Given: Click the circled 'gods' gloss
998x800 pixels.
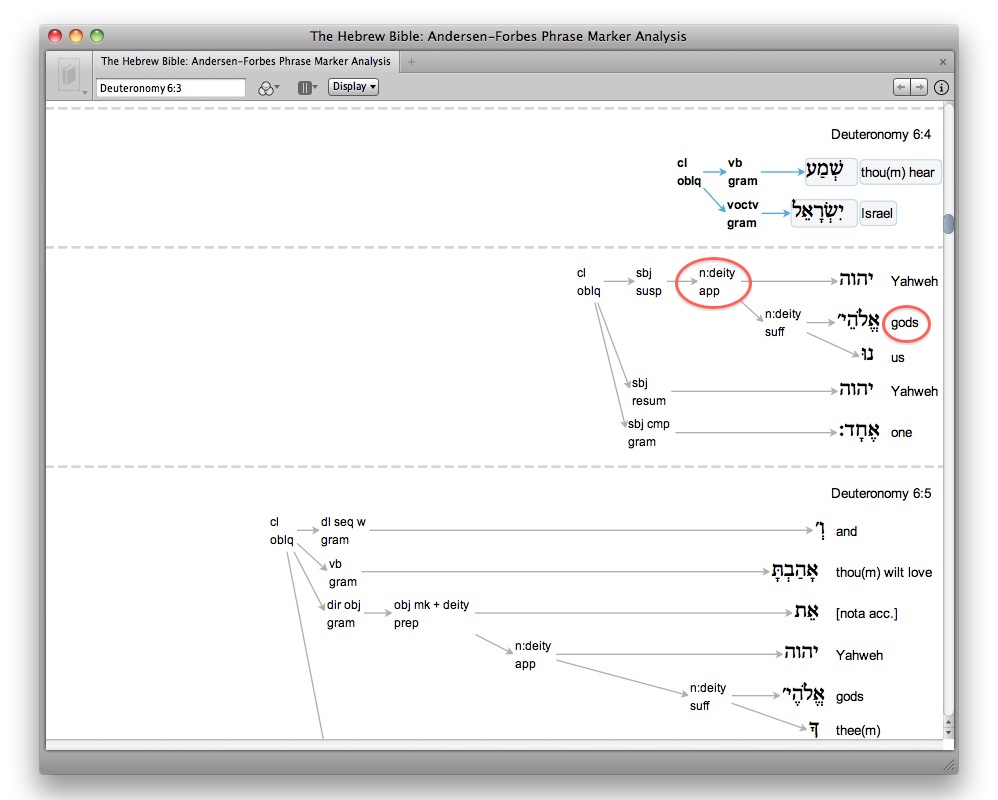Looking at the screenshot, I should pyautogui.click(x=905, y=323).
